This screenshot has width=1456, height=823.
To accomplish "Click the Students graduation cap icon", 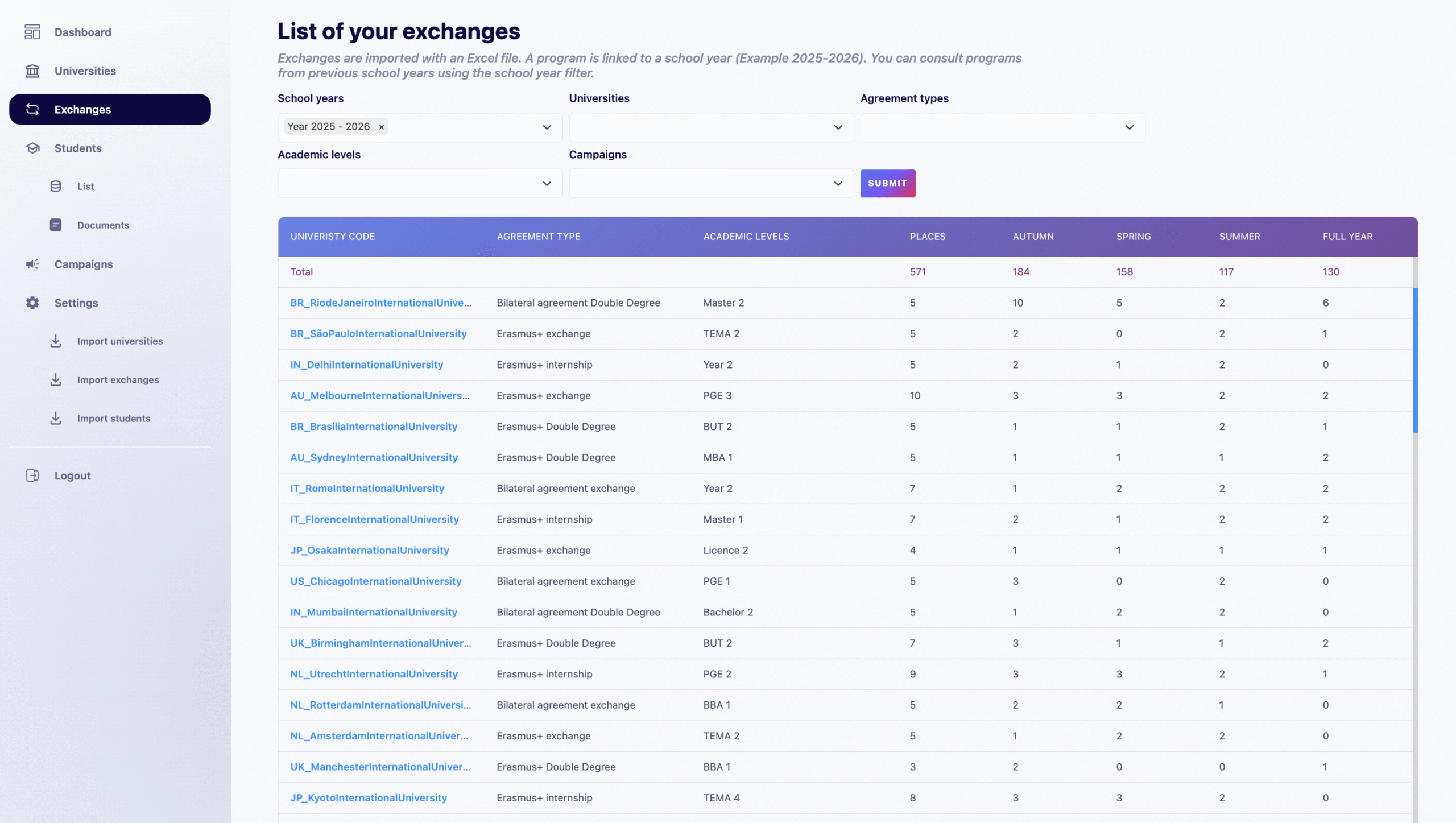I will 32,148.
